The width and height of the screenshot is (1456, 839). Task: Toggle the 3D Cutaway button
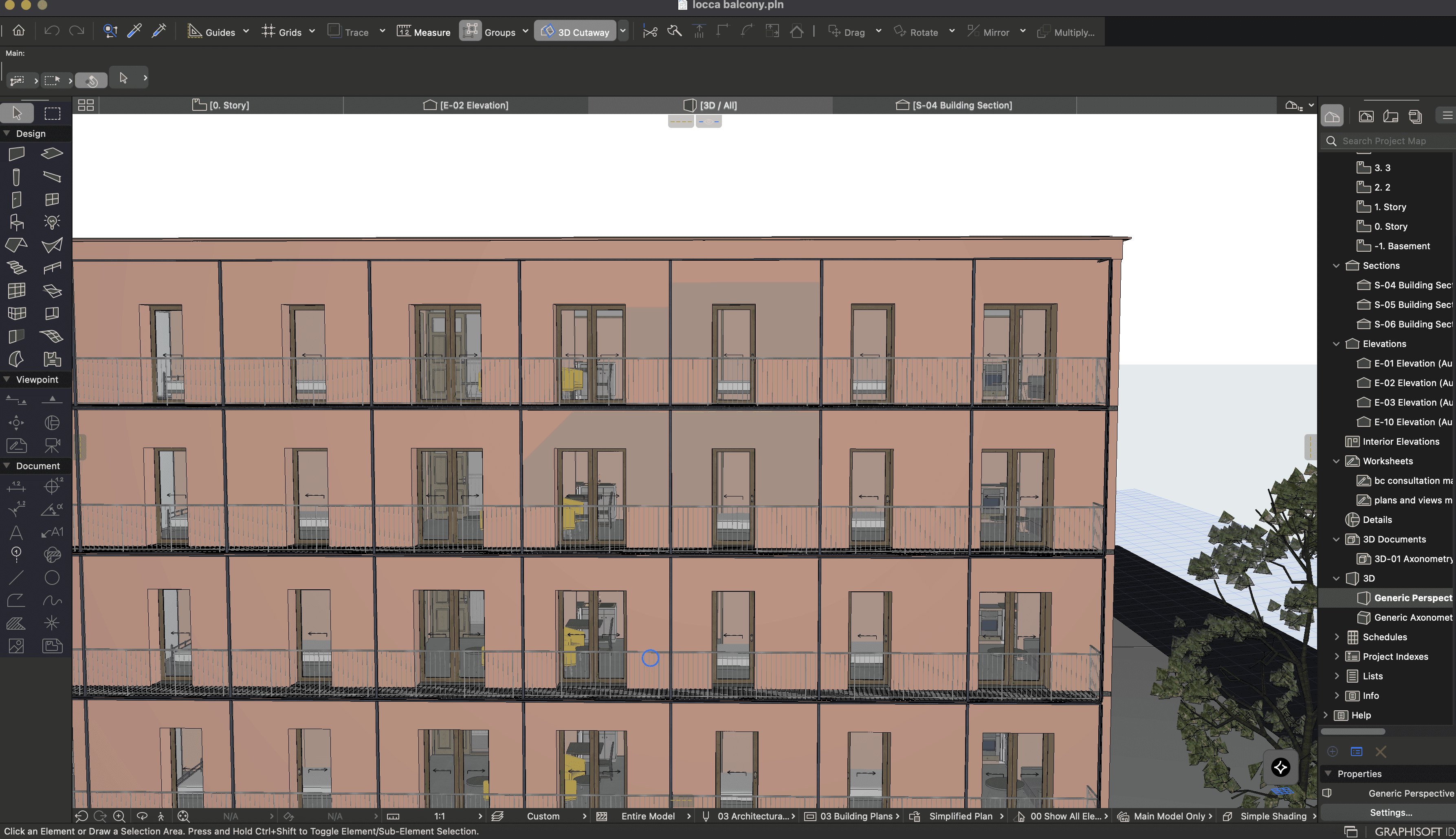575,32
